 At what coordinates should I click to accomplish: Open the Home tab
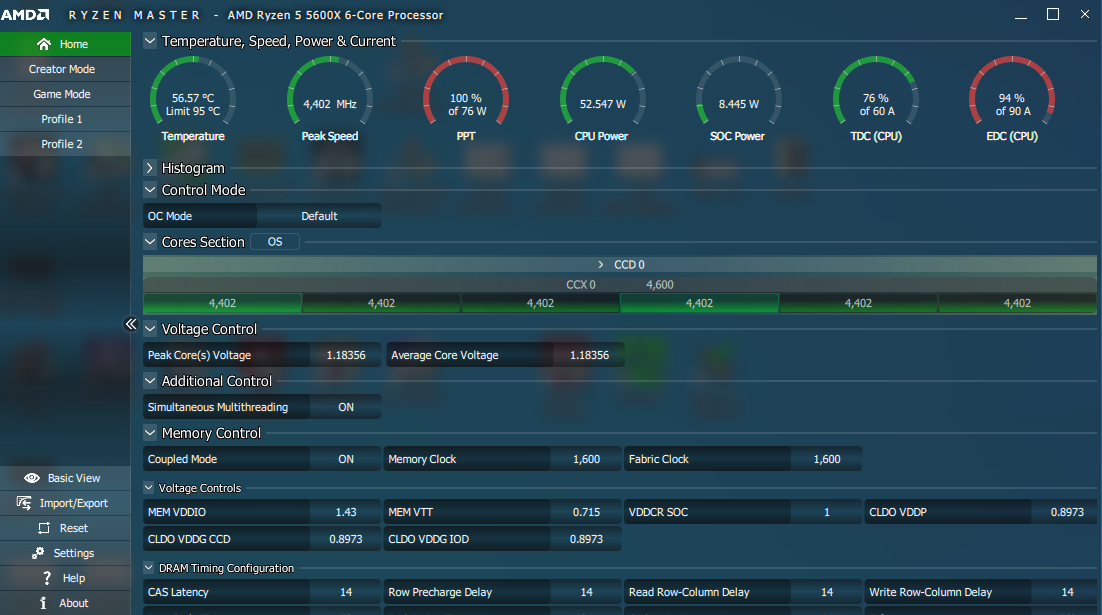tap(65, 44)
